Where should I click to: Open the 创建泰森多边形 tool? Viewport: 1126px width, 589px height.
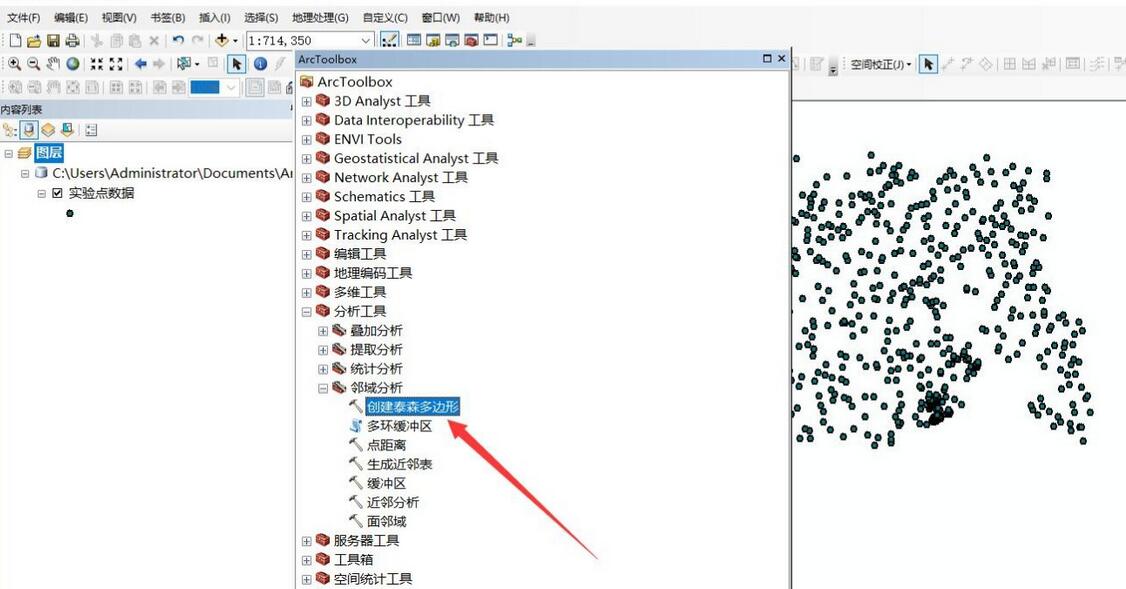412,407
